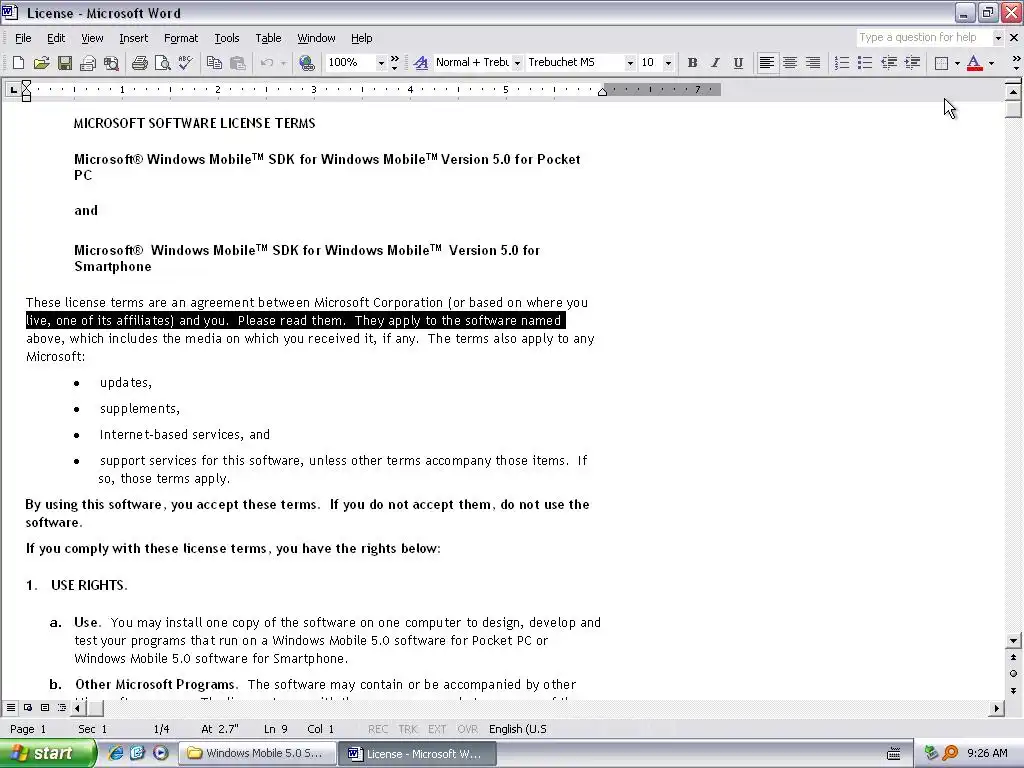Image resolution: width=1024 pixels, height=768 pixels.
Task: Align text left
Action: [767, 63]
